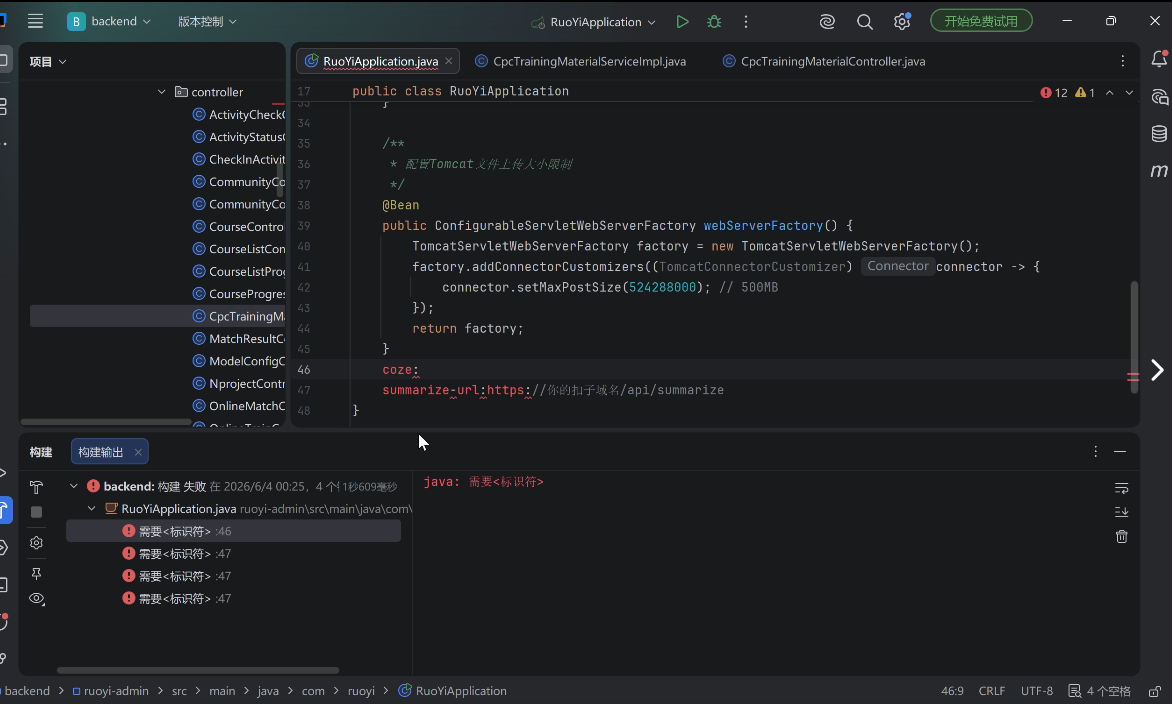Open the search everywhere magnifier
Image resolution: width=1172 pixels, height=704 pixels.
click(865, 22)
